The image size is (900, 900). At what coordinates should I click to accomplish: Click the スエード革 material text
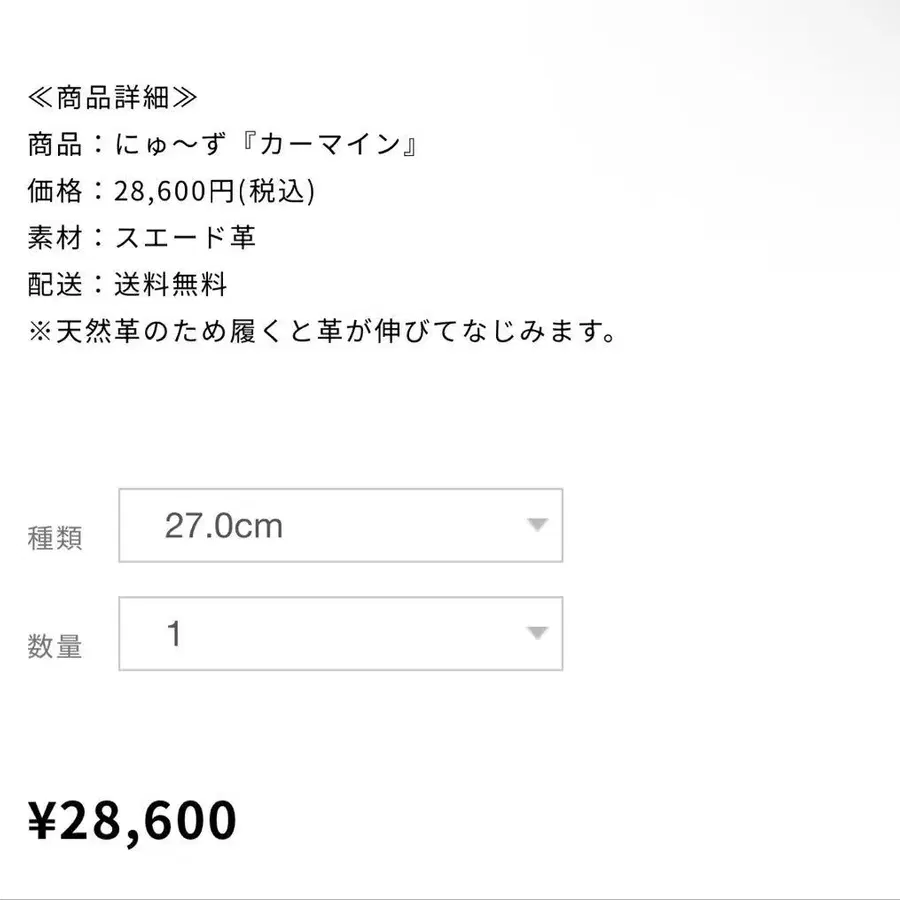[x=185, y=238]
